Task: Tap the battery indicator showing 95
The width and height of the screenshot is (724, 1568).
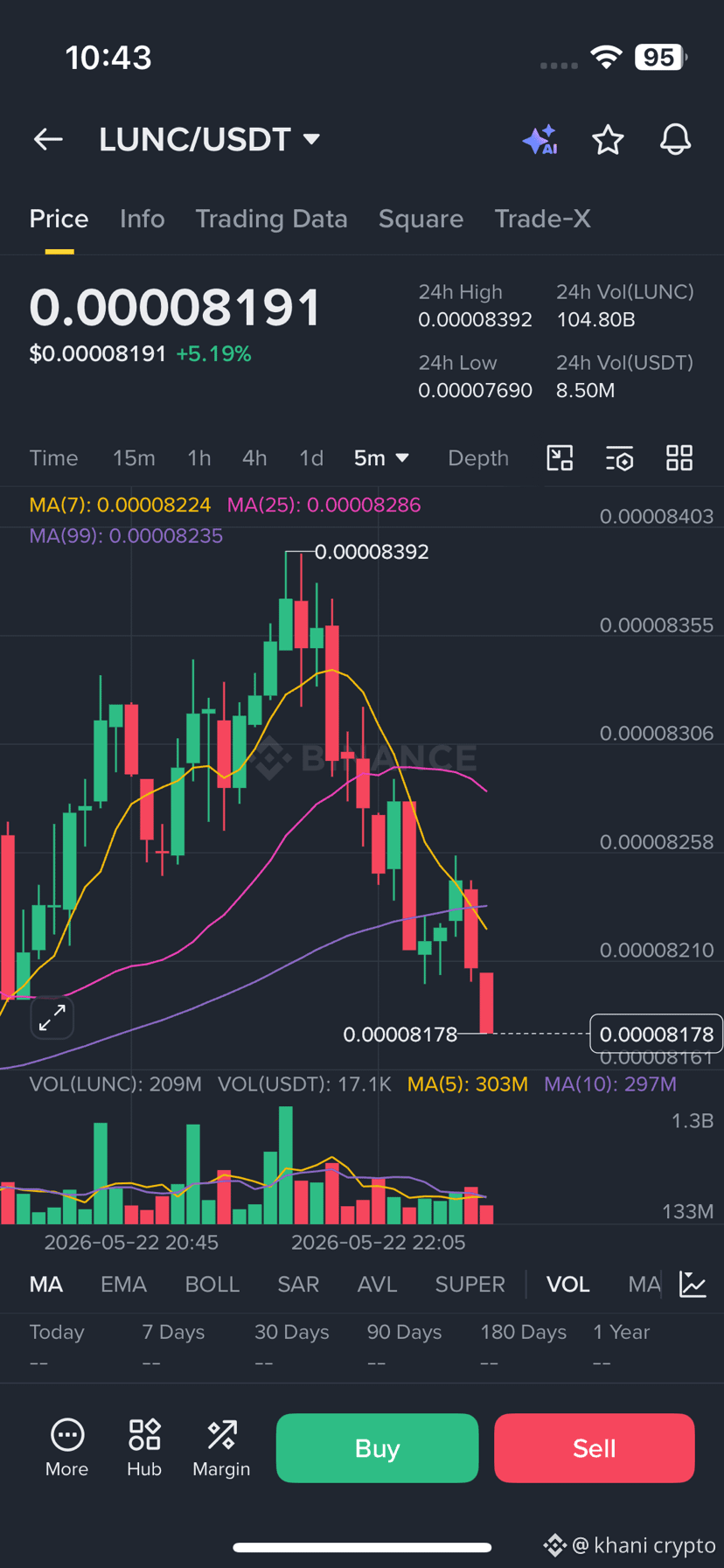Action: 661,57
